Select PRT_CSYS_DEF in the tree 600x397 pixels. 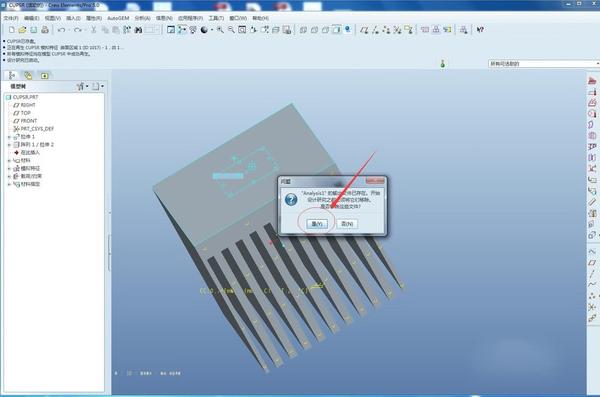click(x=34, y=129)
